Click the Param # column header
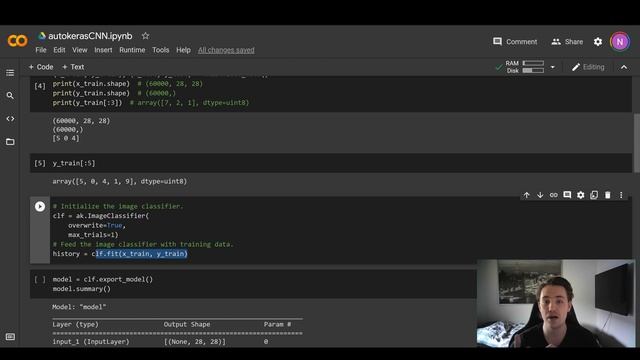Screen dimensions: 640x360 (277, 324)
